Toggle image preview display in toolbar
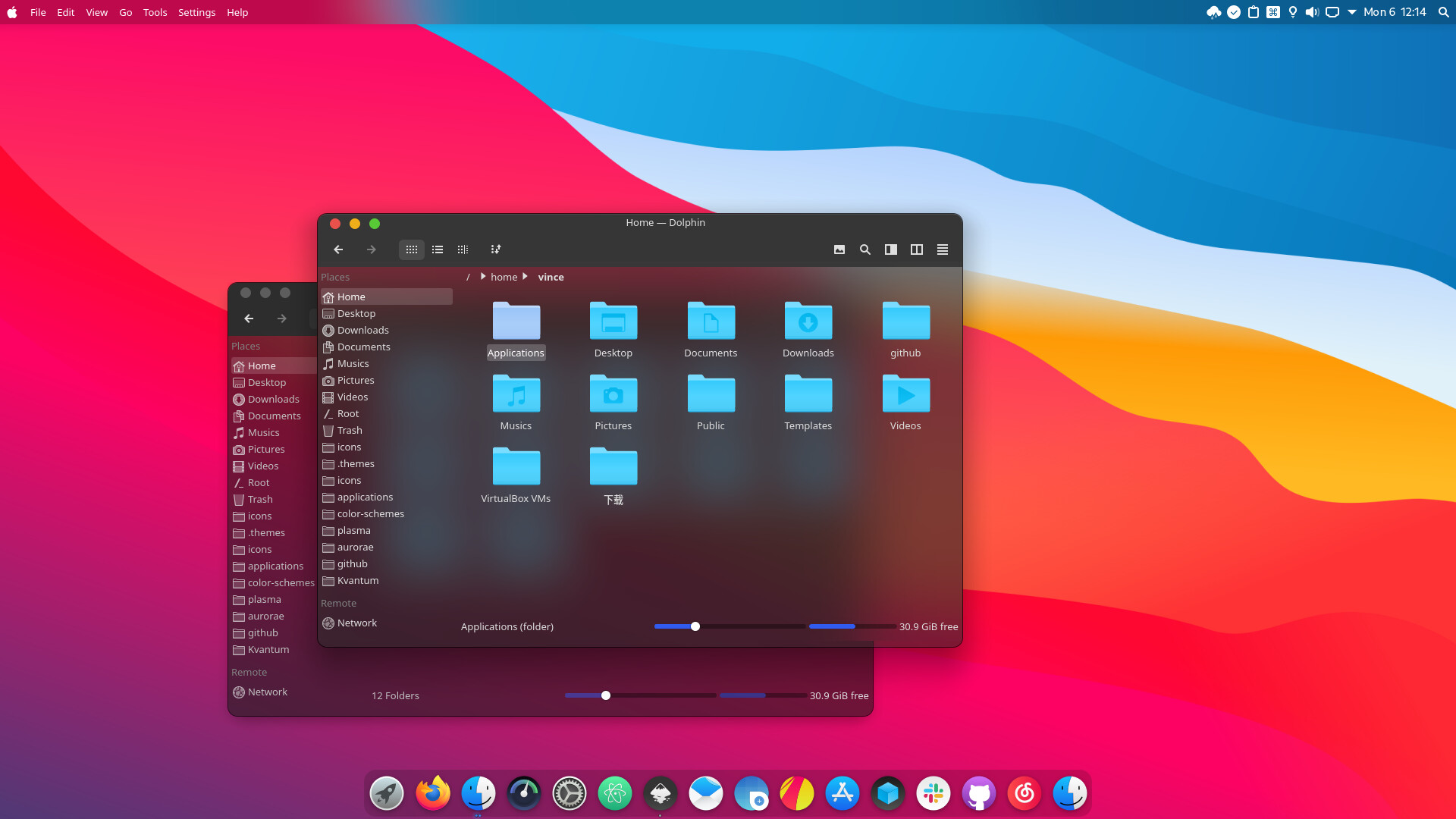 [839, 249]
